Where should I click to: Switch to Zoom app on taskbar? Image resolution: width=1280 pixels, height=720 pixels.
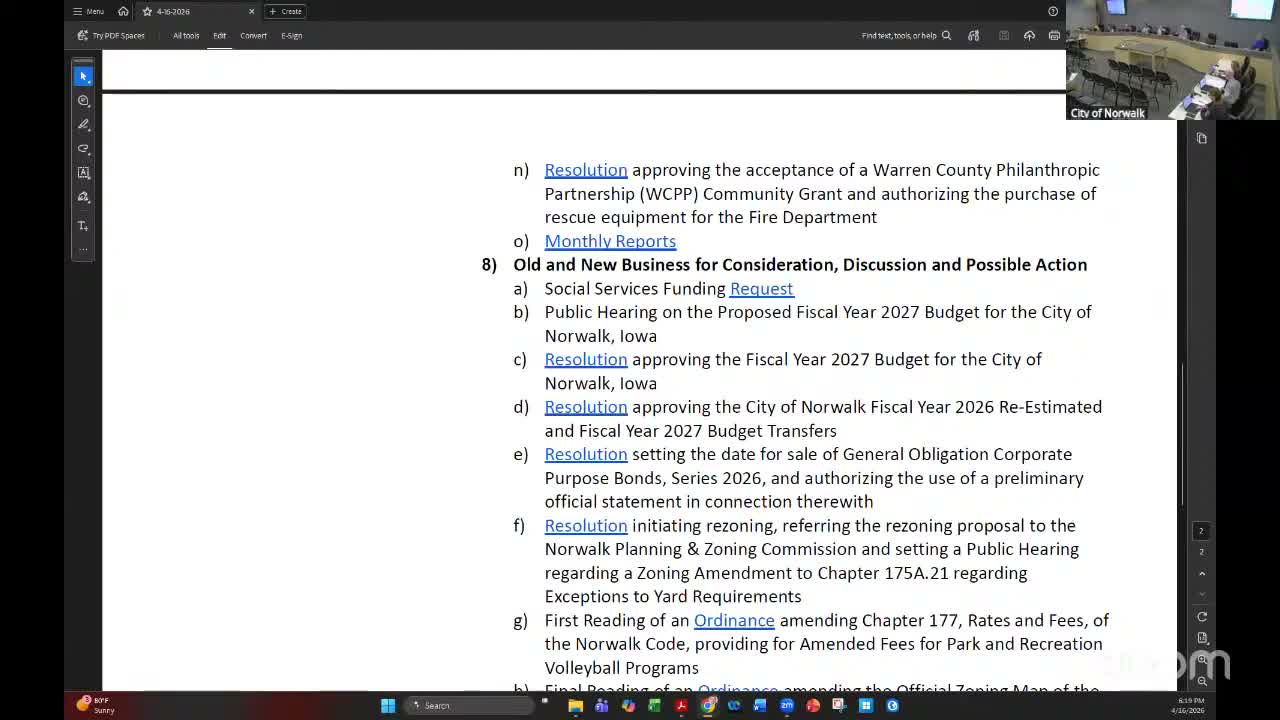787,705
